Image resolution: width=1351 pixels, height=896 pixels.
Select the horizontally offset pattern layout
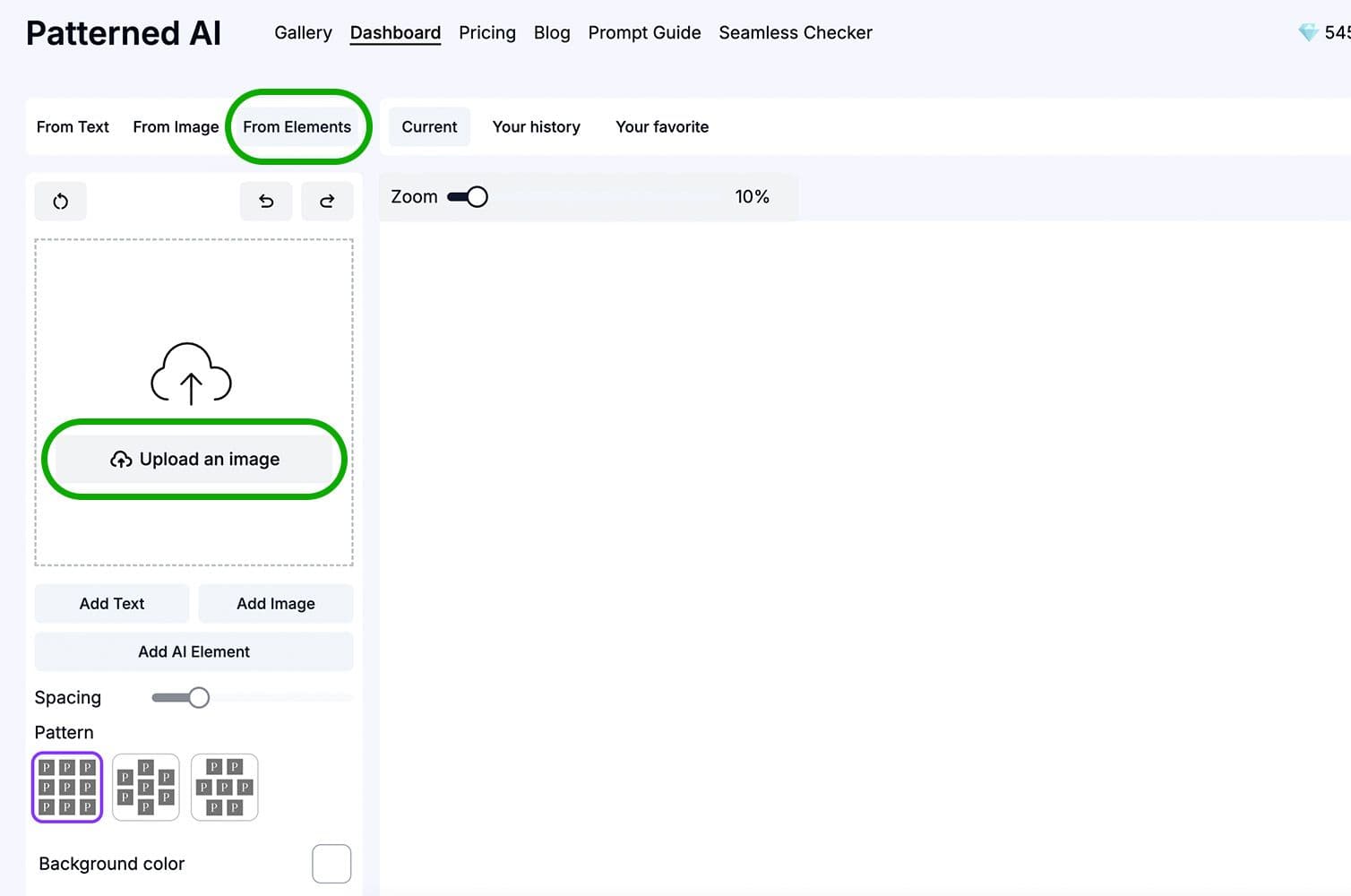pyautogui.click(x=225, y=787)
